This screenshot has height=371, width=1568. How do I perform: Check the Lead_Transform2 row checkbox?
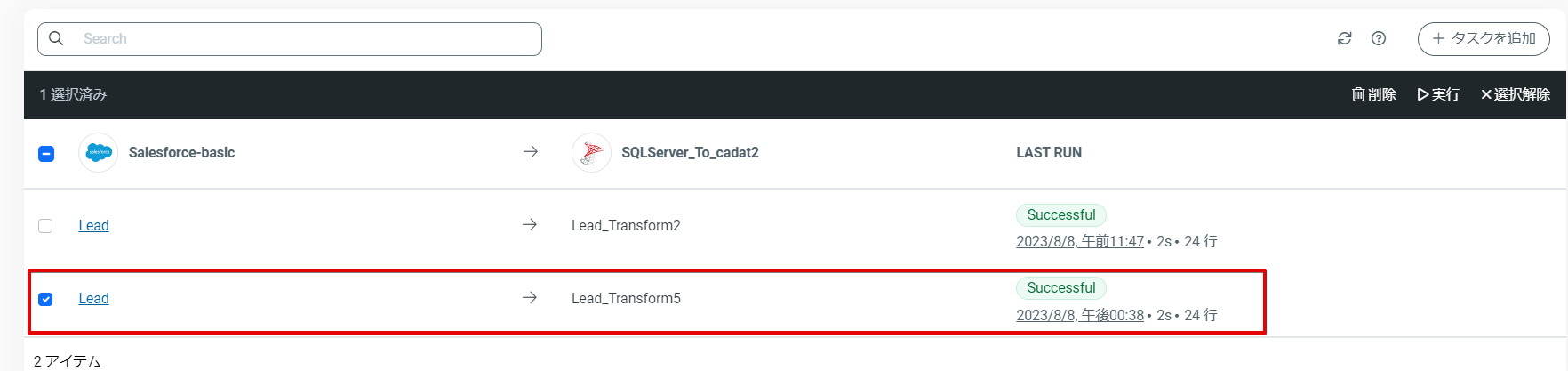45,226
